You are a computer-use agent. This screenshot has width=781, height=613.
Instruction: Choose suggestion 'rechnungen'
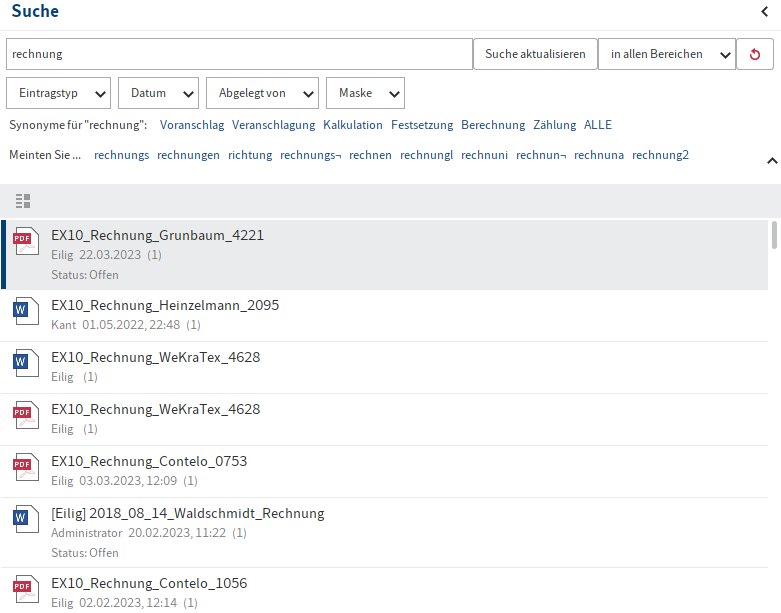(x=188, y=155)
